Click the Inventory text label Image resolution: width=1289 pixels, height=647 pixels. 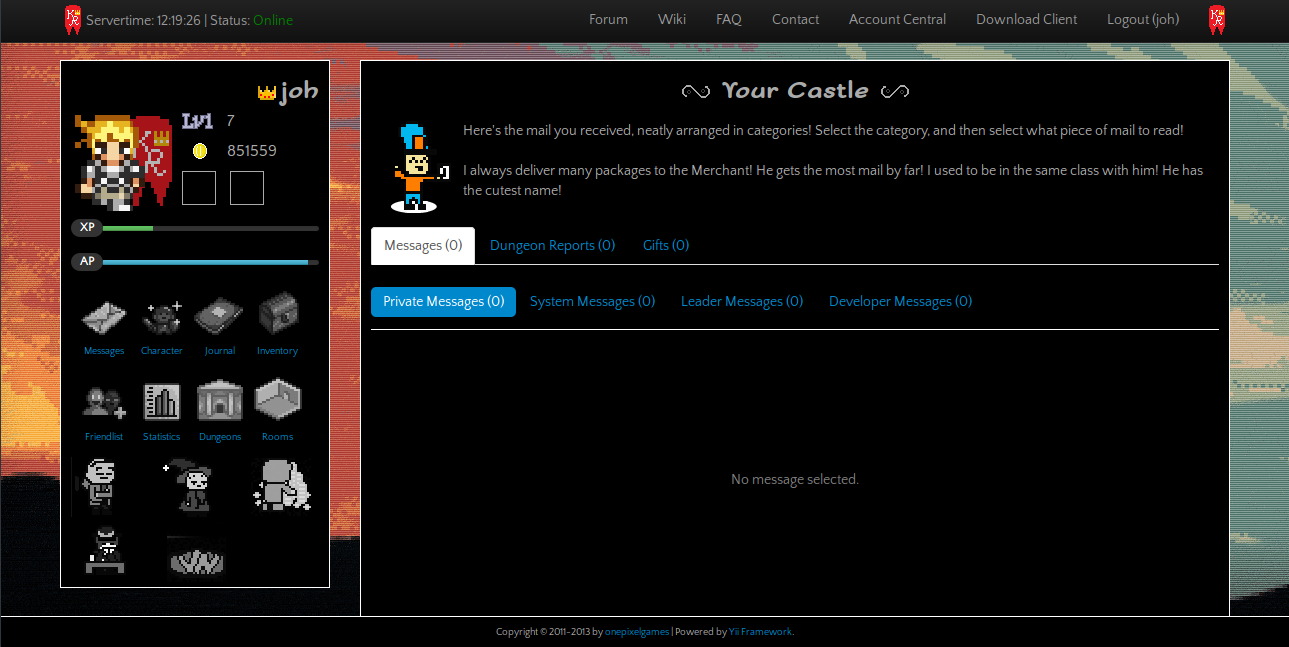(278, 351)
